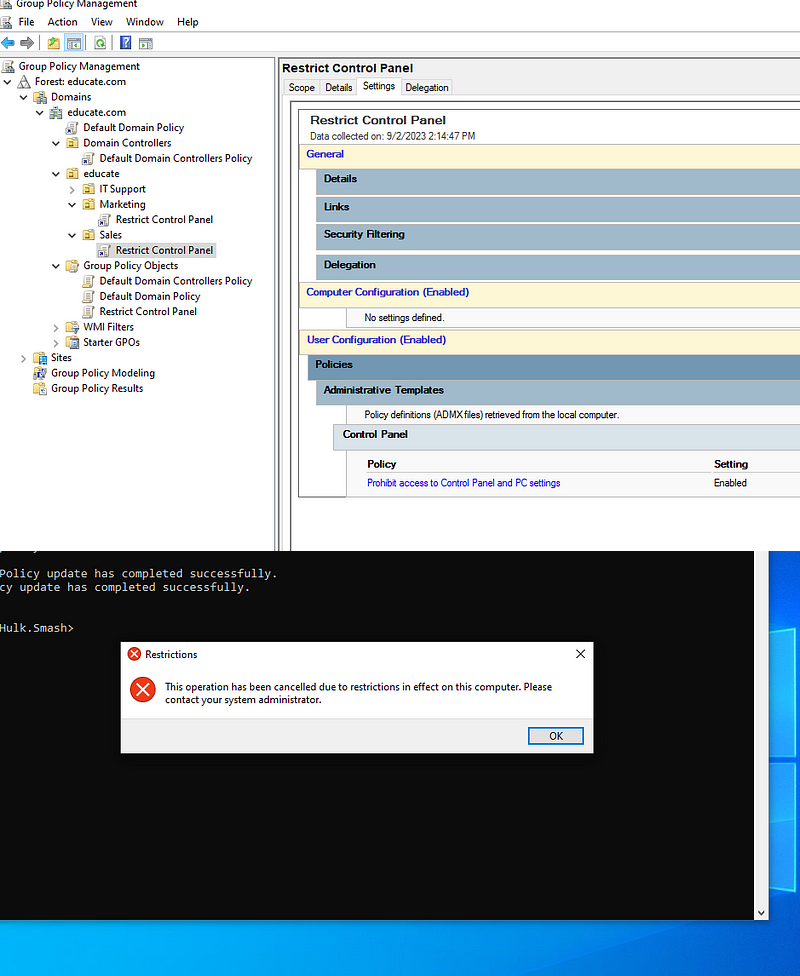Open the Action menu
Screen dimensions: 800x976
point(62,21)
